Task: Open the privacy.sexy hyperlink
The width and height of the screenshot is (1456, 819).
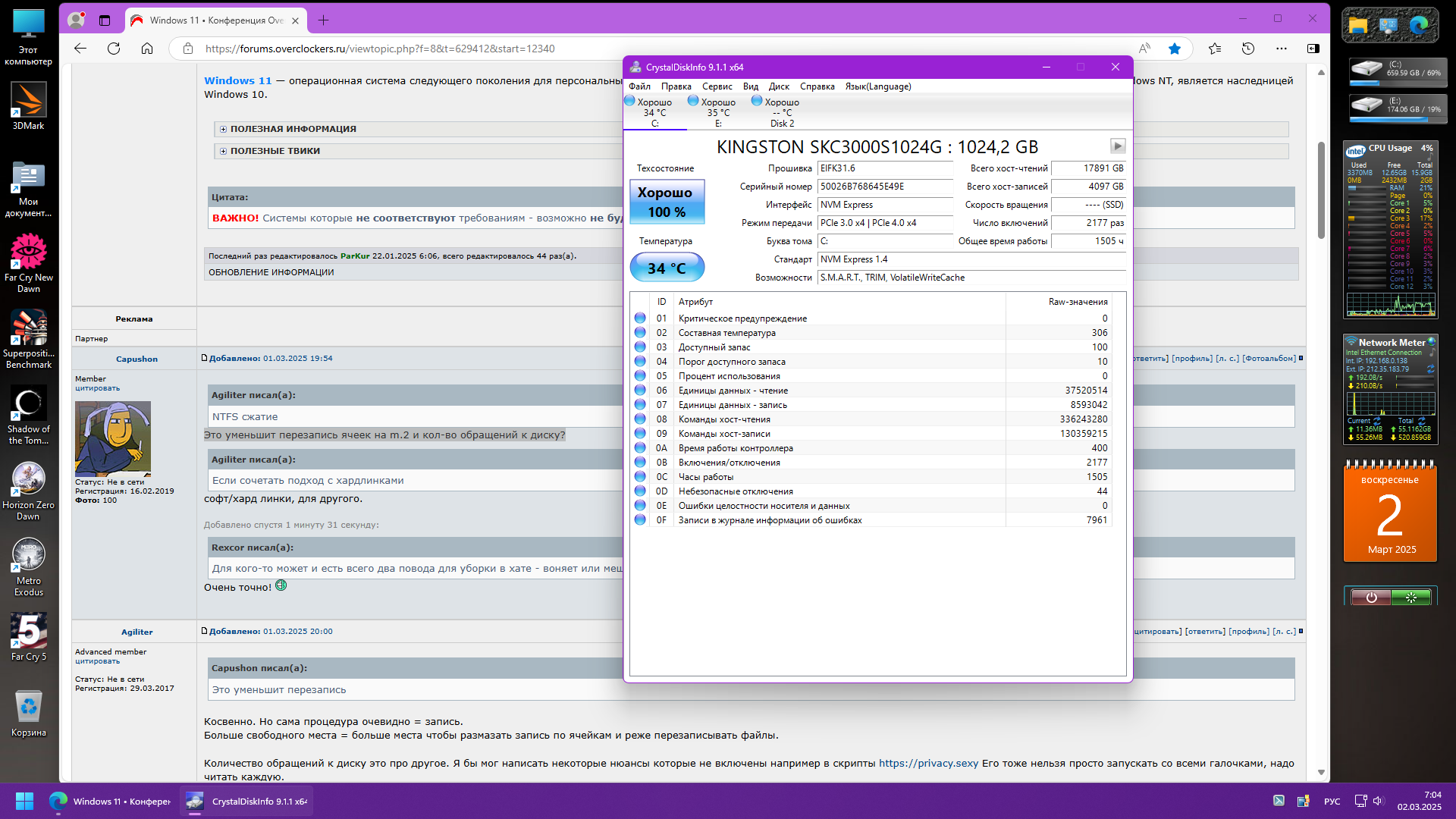Action: pyautogui.click(x=928, y=763)
